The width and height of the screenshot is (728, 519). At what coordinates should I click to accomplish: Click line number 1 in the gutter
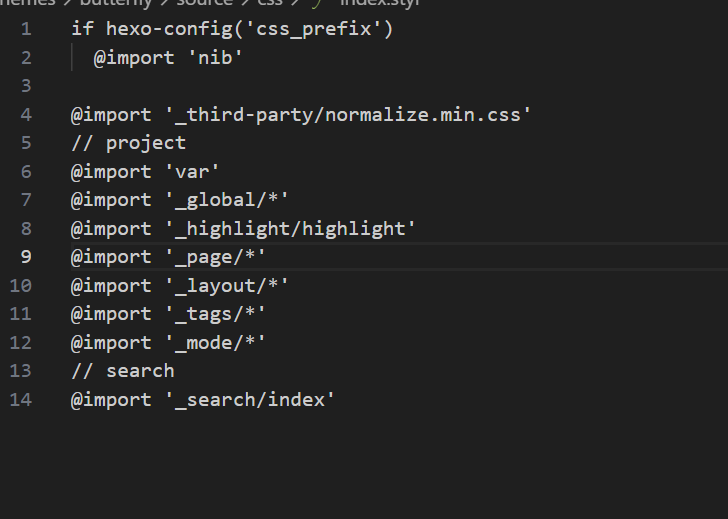[25, 29]
